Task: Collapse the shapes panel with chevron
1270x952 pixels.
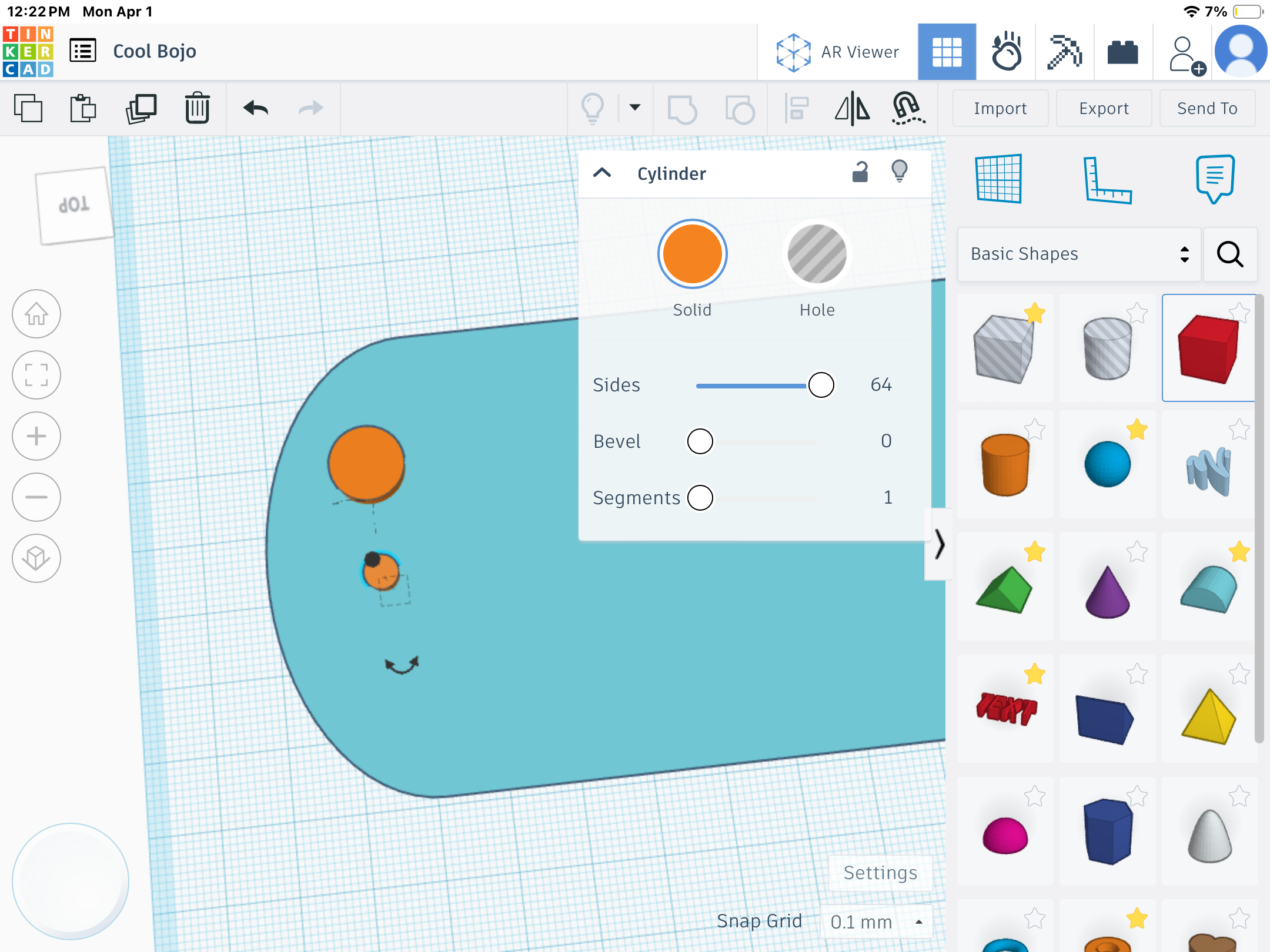Action: [x=939, y=544]
